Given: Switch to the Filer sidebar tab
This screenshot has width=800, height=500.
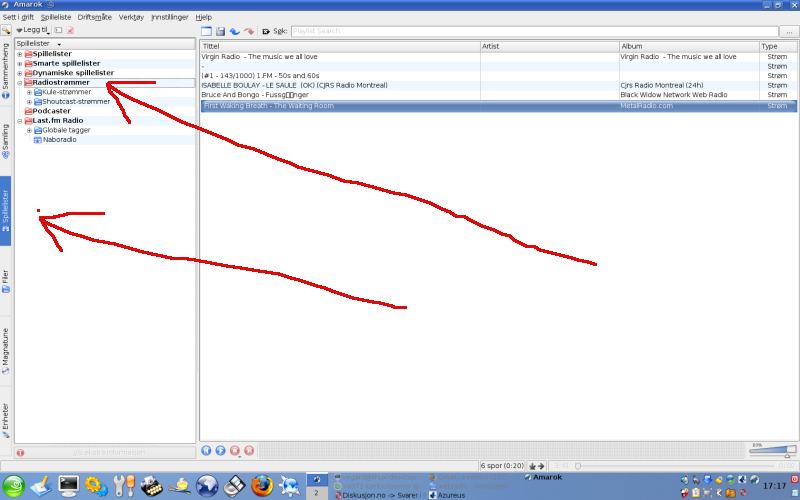Looking at the screenshot, I should [x=6, y=281].
